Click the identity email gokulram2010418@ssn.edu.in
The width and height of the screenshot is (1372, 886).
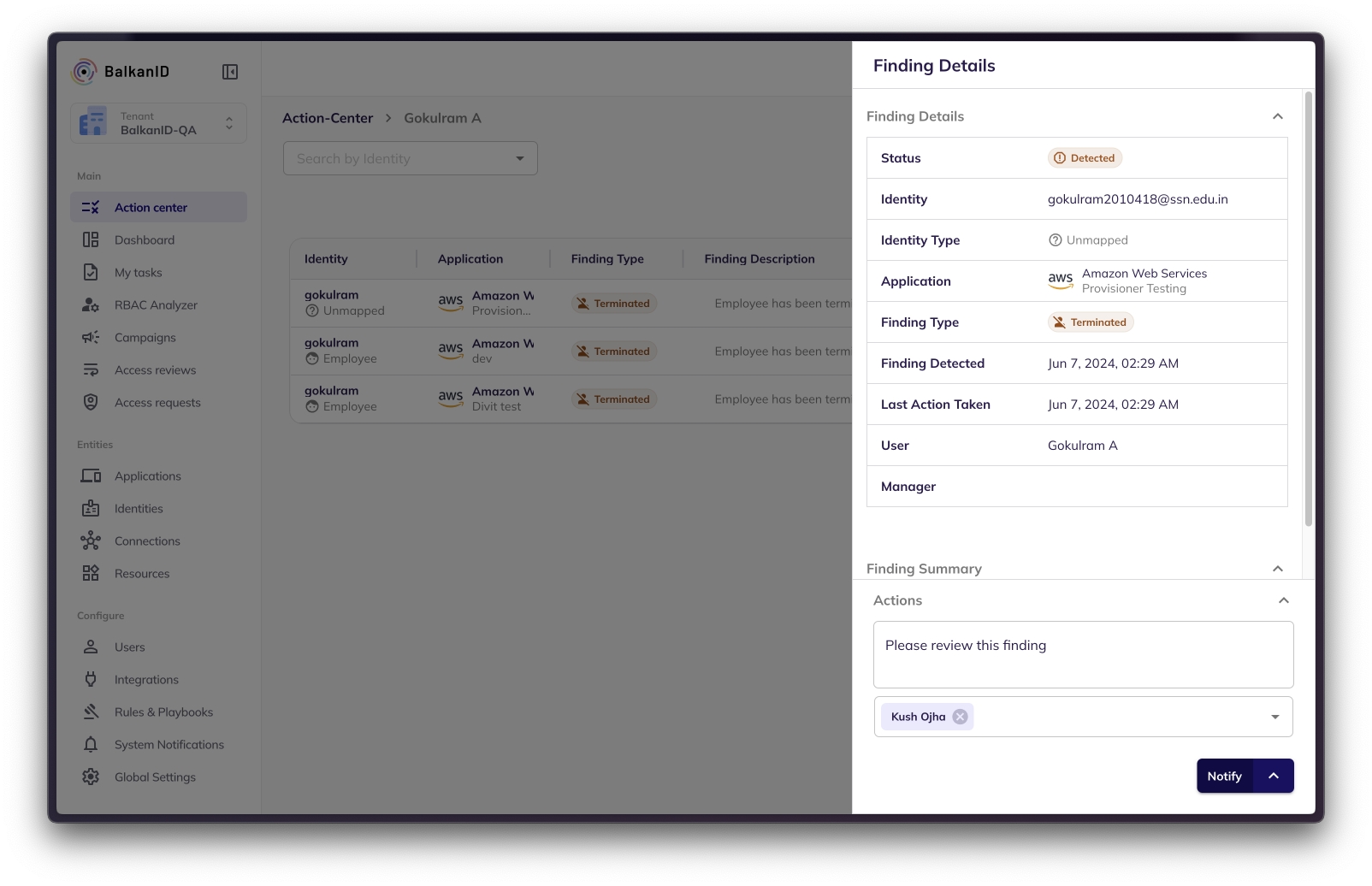coord(1138,199)
